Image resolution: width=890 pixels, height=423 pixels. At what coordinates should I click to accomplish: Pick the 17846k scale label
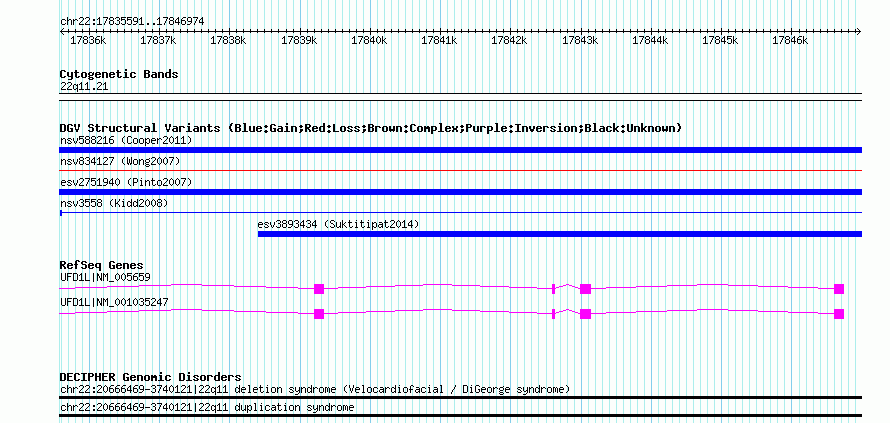[x=790, y=40]
